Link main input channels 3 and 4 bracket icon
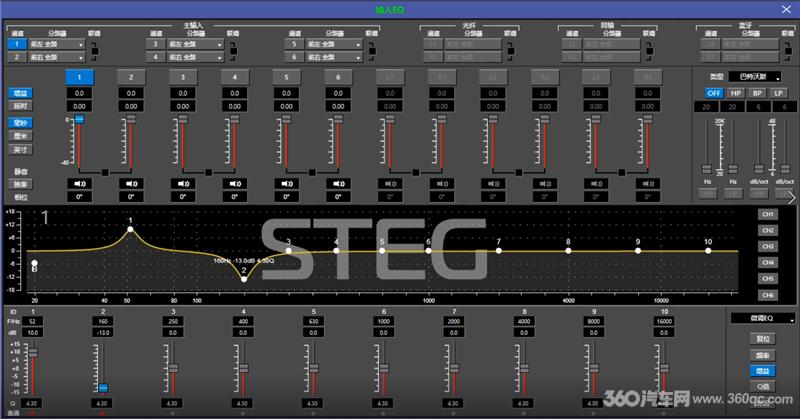This screenshot has width=800, height=419. pyautogui.click(x=233, y=51)
